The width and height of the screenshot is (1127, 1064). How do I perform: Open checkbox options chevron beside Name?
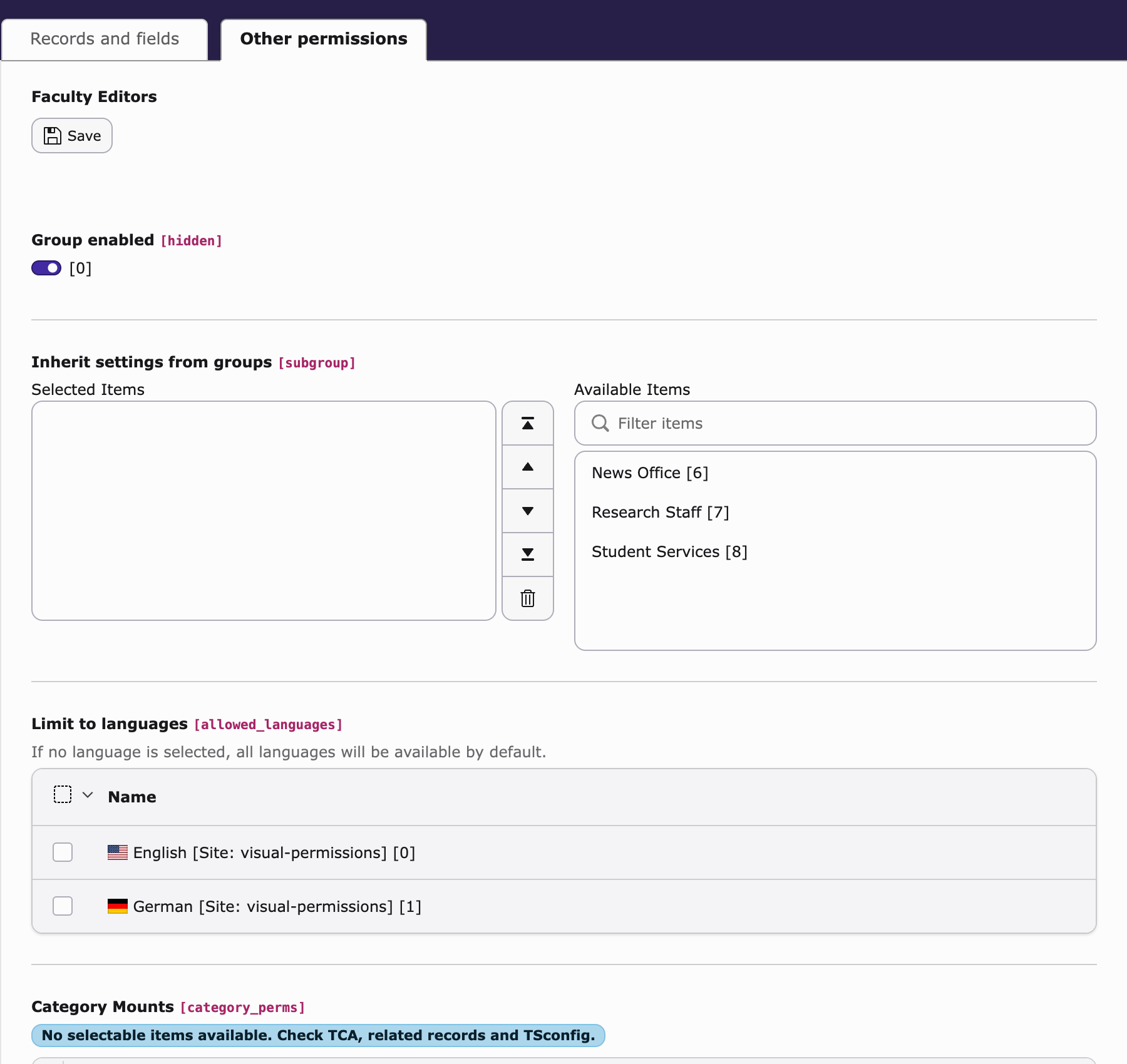click(x=88, y=795)
